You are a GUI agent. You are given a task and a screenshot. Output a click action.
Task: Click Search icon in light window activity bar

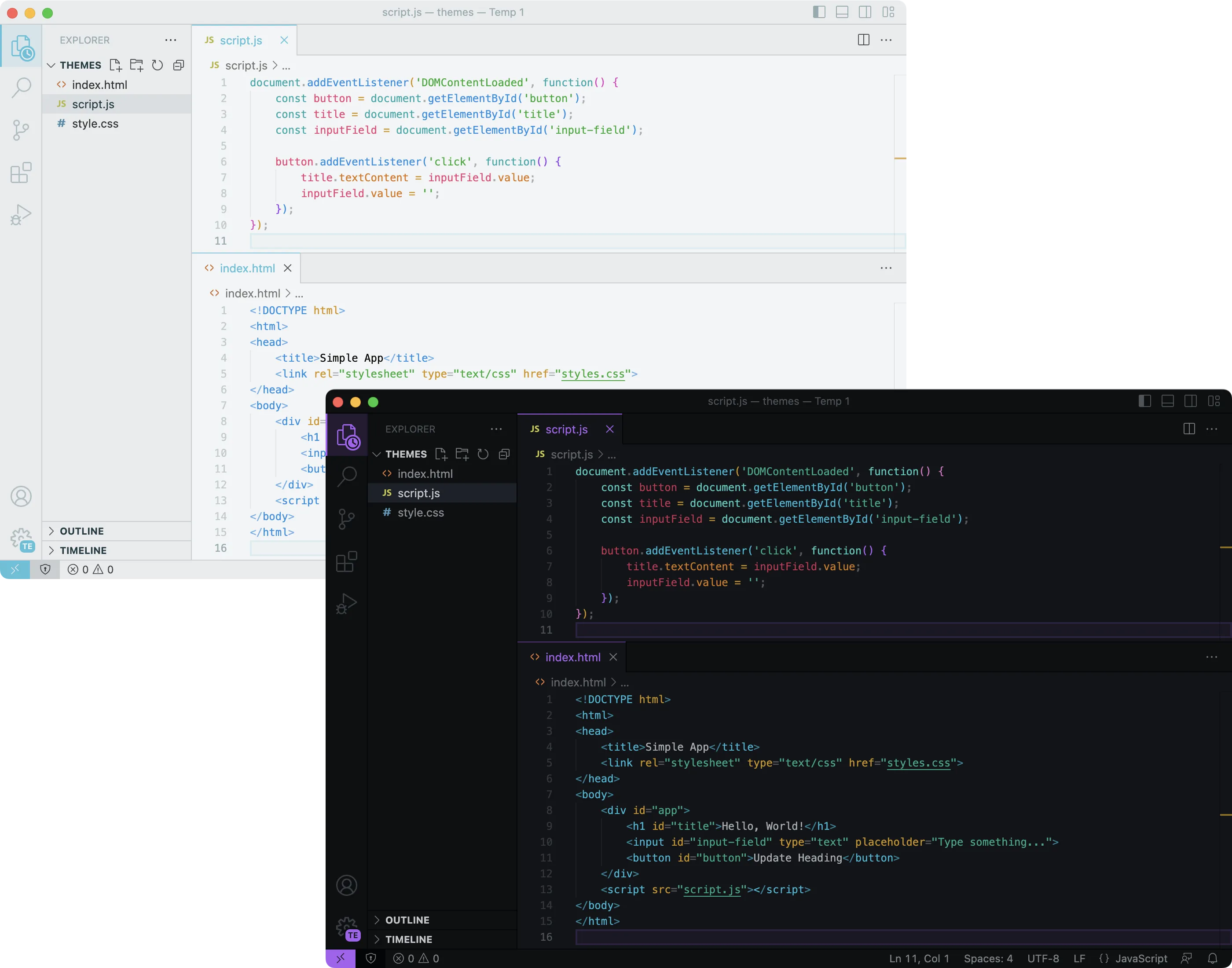coord(21,87)
